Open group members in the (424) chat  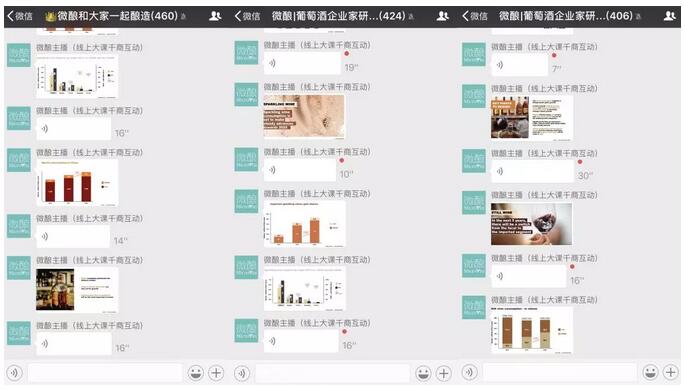pos(443,17)
